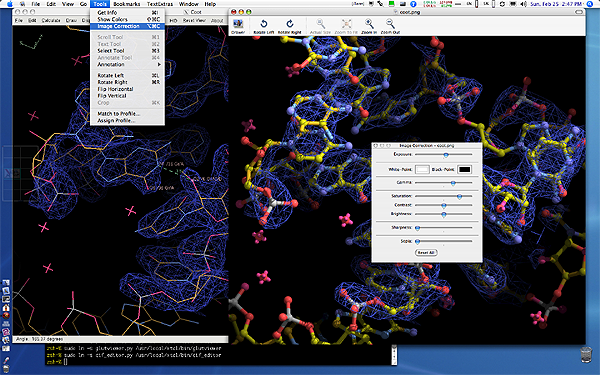The width and height of the screenshot is (600, 375).
Task: Click Reset View in Coot window
Action: pyautogui.click(x=194, y=20)
